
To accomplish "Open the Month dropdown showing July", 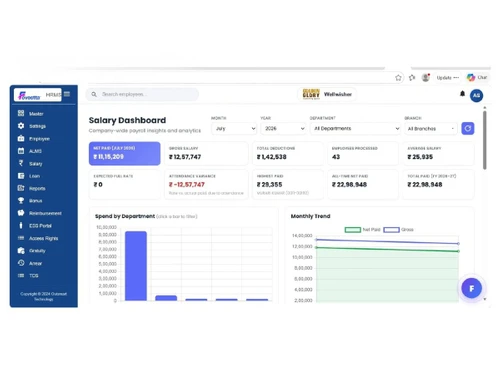I will [x=234, y=129].
